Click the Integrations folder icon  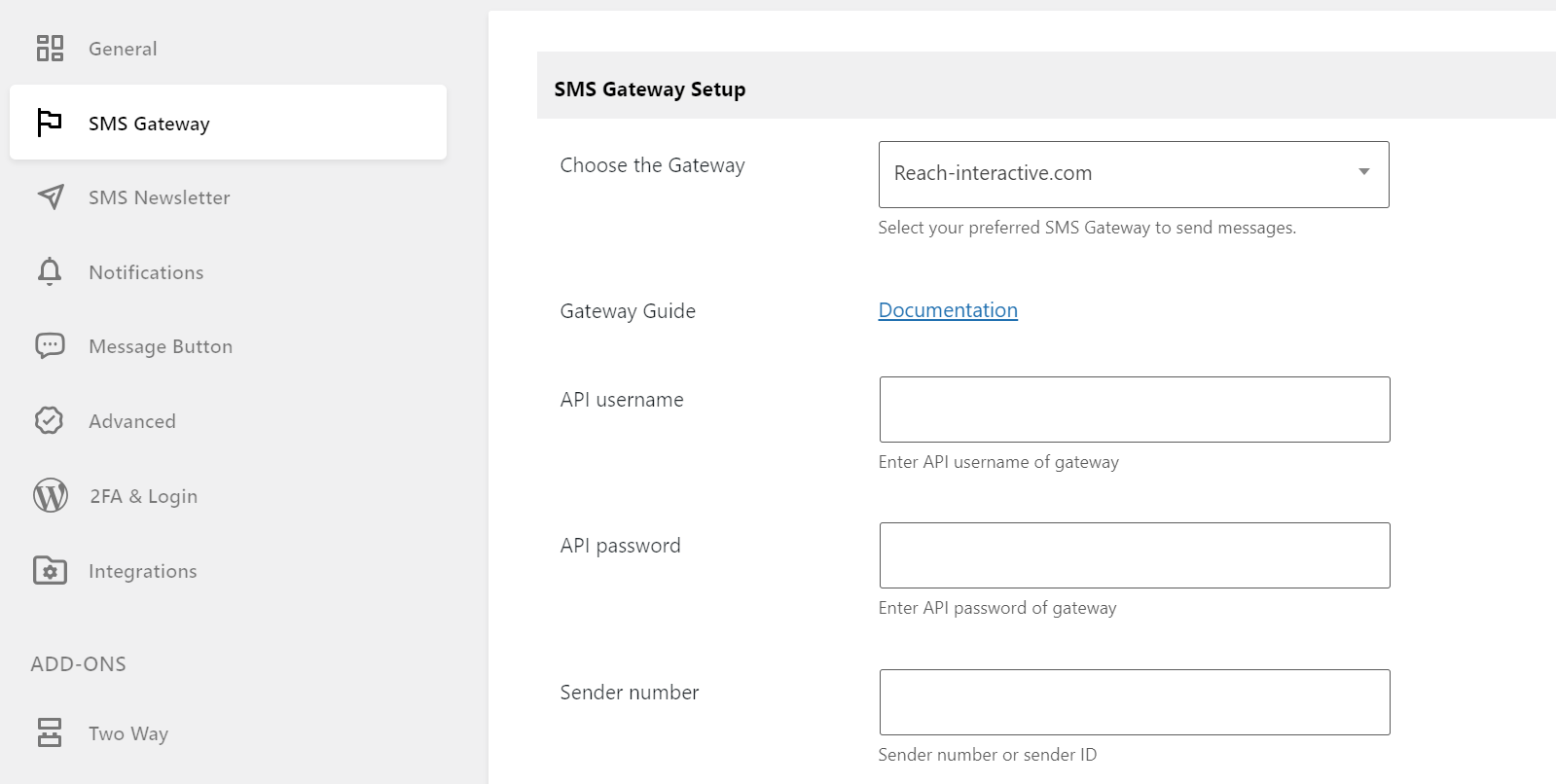click(50, 570)
